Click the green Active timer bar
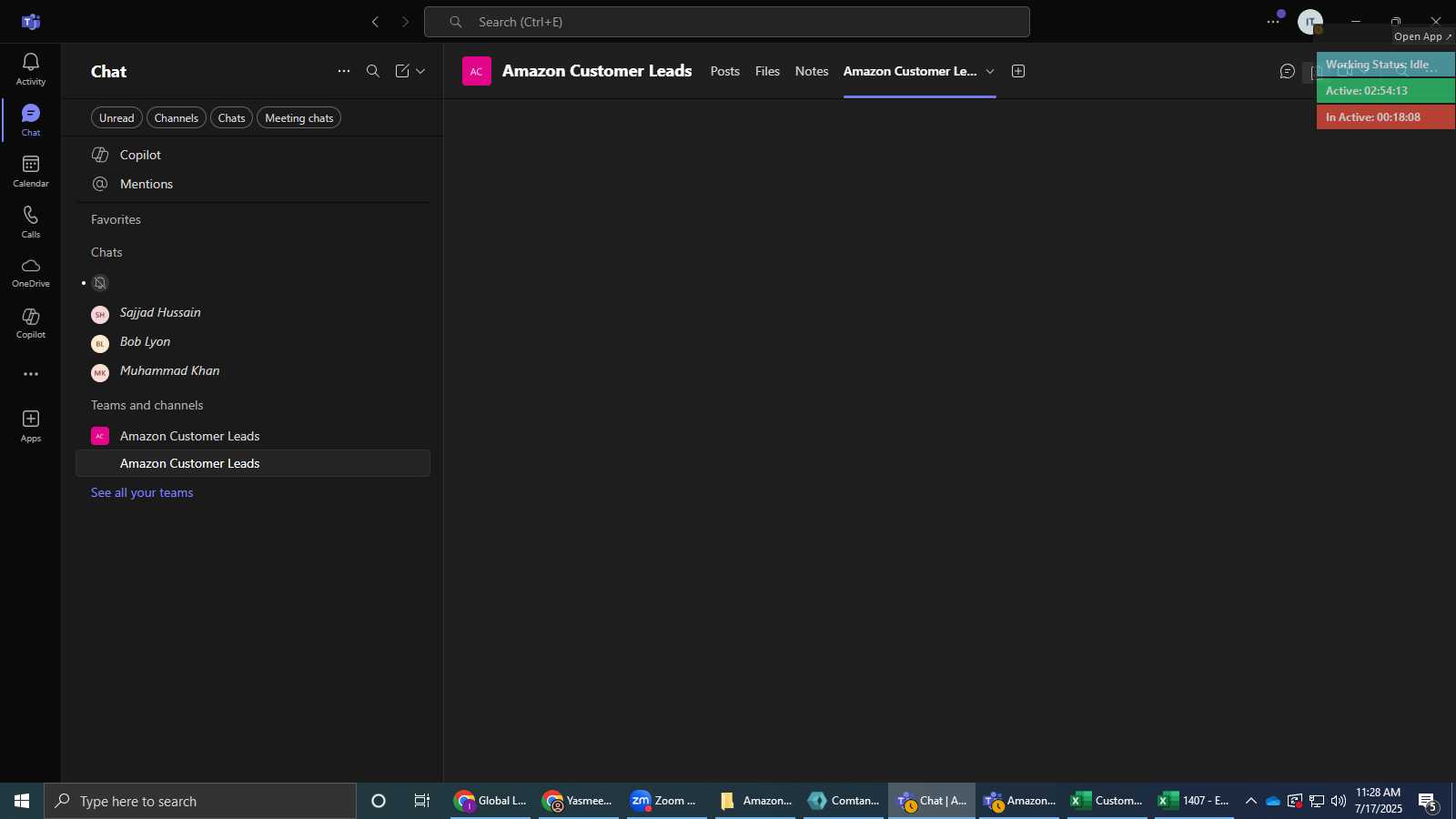The image size is (1456, 819). [x=1385, y=91]
